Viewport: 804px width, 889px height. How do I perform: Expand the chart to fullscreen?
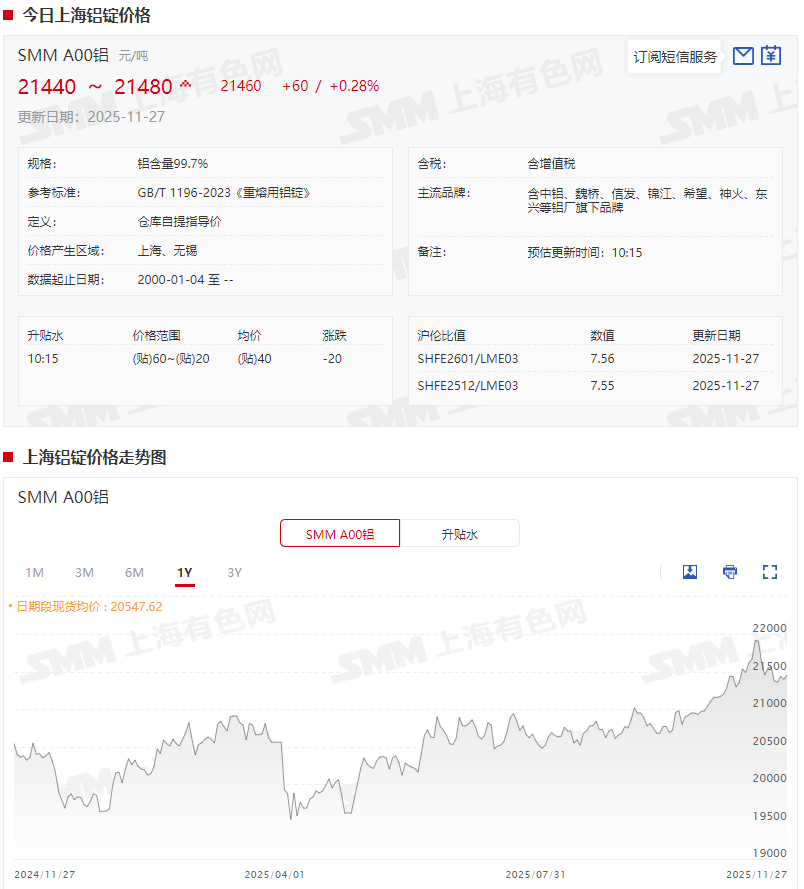(x=769, y=572)
